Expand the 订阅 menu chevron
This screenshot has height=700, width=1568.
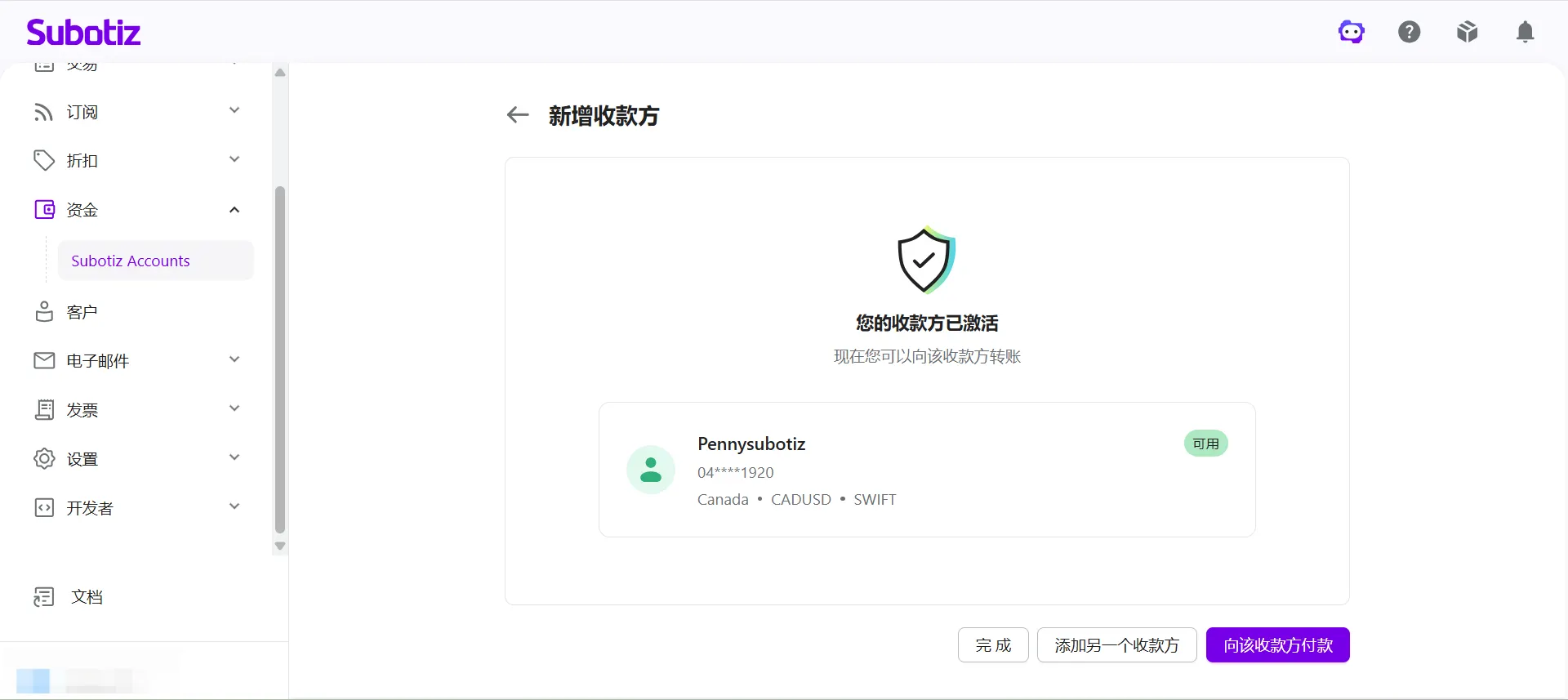pyautogui.click(x=234, y=111)
